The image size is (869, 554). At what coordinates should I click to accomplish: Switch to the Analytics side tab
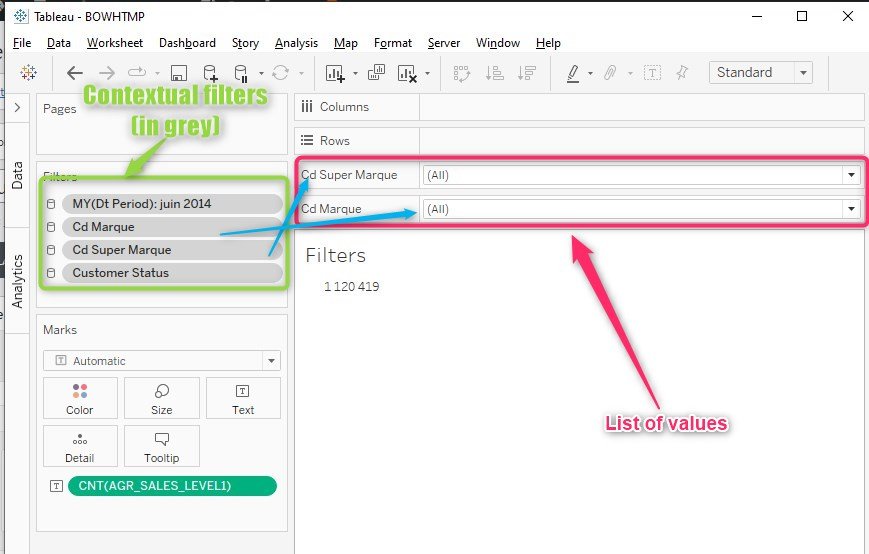17,281
